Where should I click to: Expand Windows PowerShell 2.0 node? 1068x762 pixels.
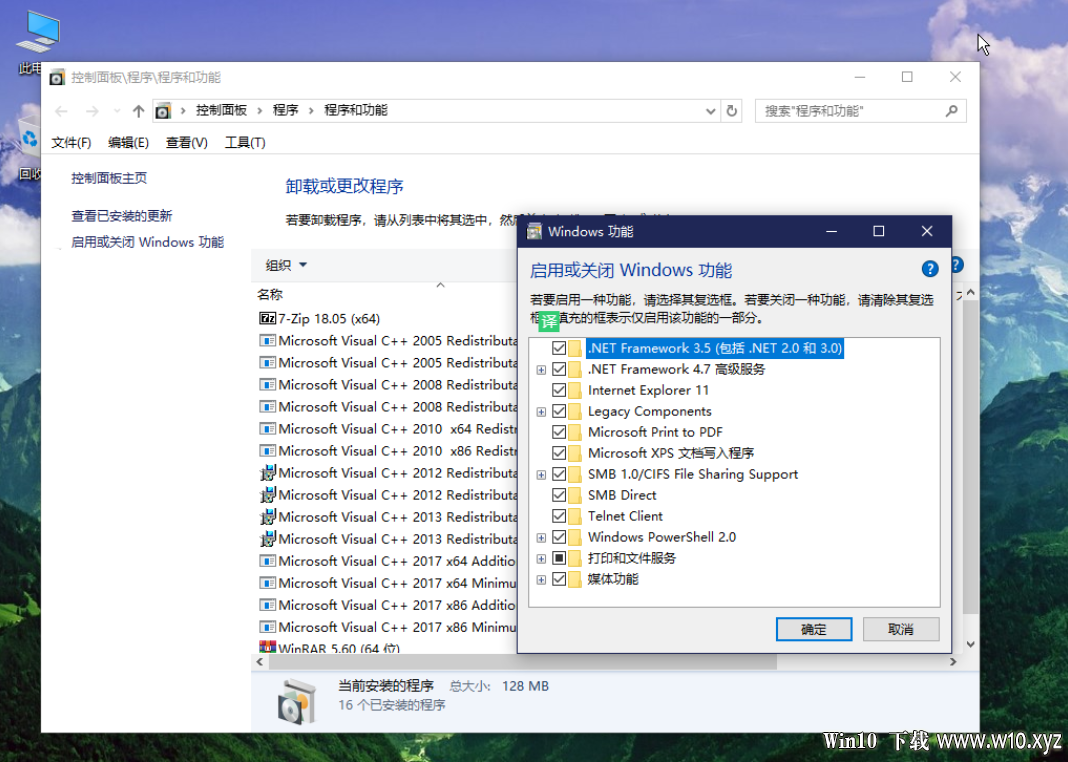click(x=541, y=538)
